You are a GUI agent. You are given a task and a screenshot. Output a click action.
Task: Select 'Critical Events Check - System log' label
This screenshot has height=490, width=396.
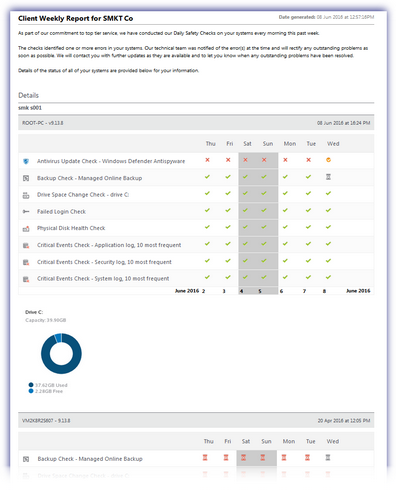pos(103,279)
